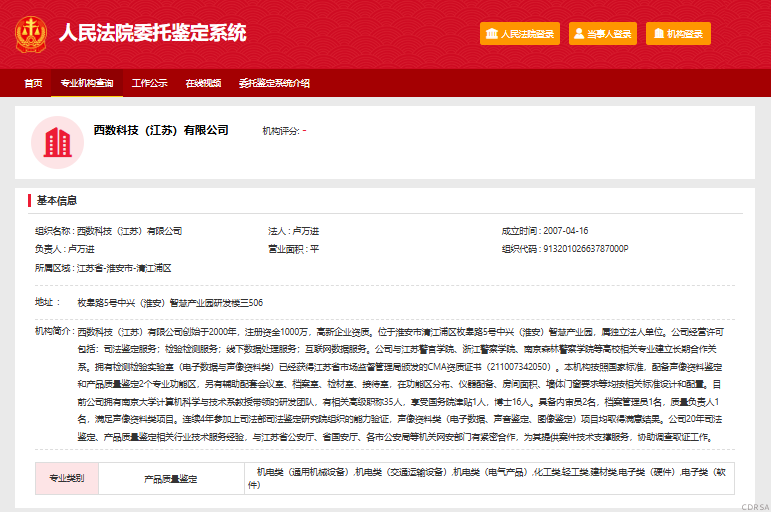Click 负责人：卢万进 text
The height and width of the screenshot is (512, 771).
coord(64,249)
